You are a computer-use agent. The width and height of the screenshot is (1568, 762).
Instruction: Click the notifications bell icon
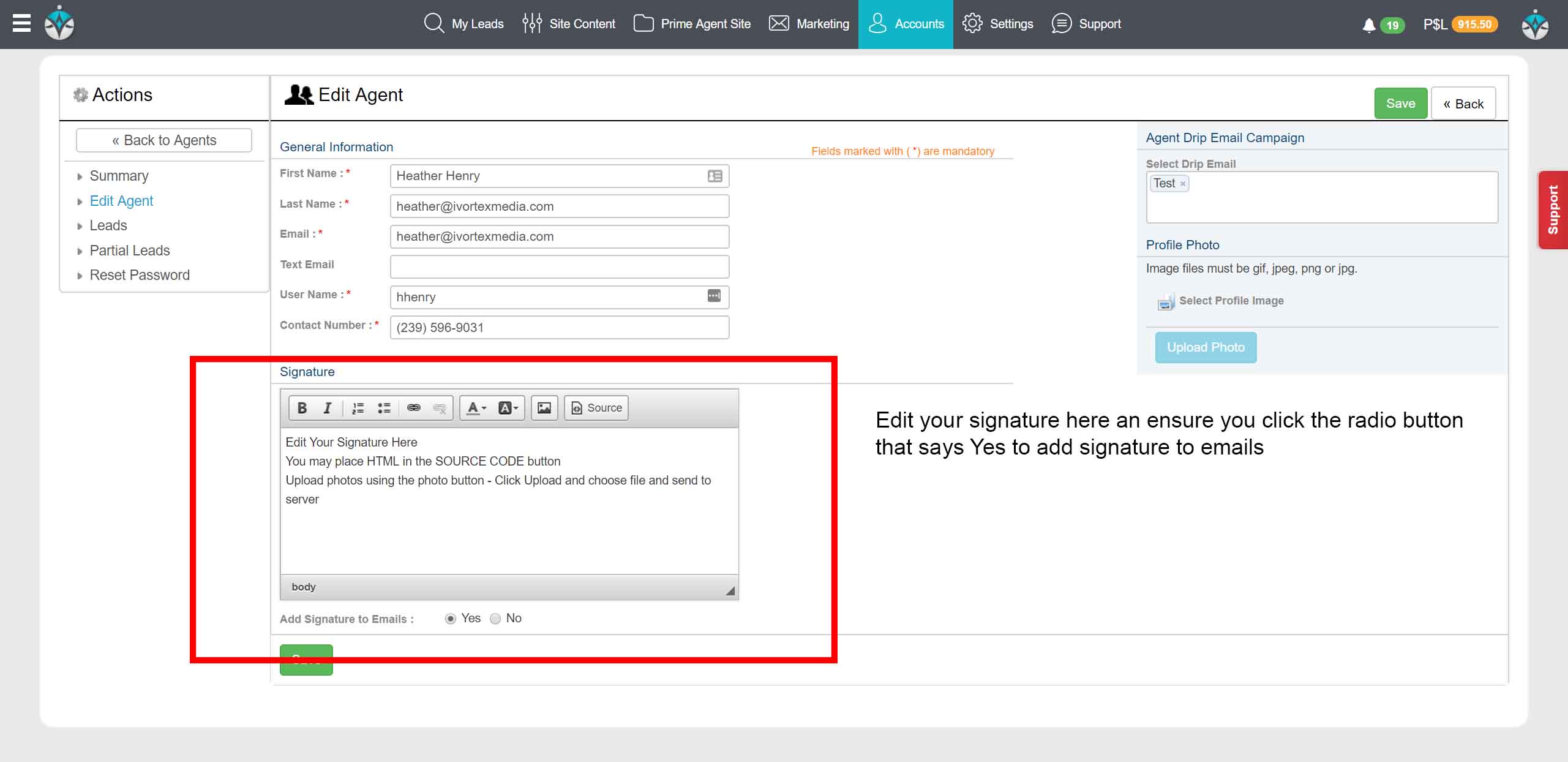click(x=1368, y=25)
